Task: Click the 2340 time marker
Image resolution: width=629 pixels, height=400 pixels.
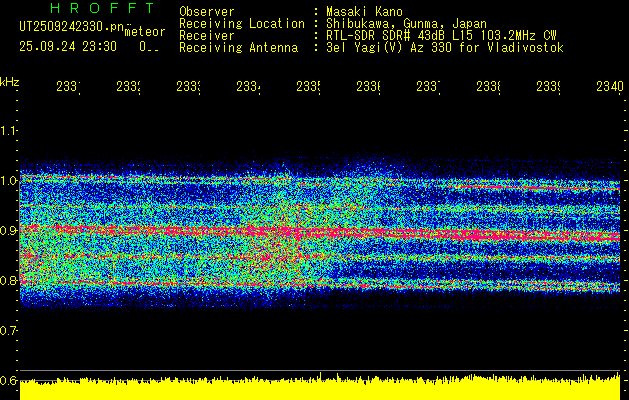Action: point(610,86)
